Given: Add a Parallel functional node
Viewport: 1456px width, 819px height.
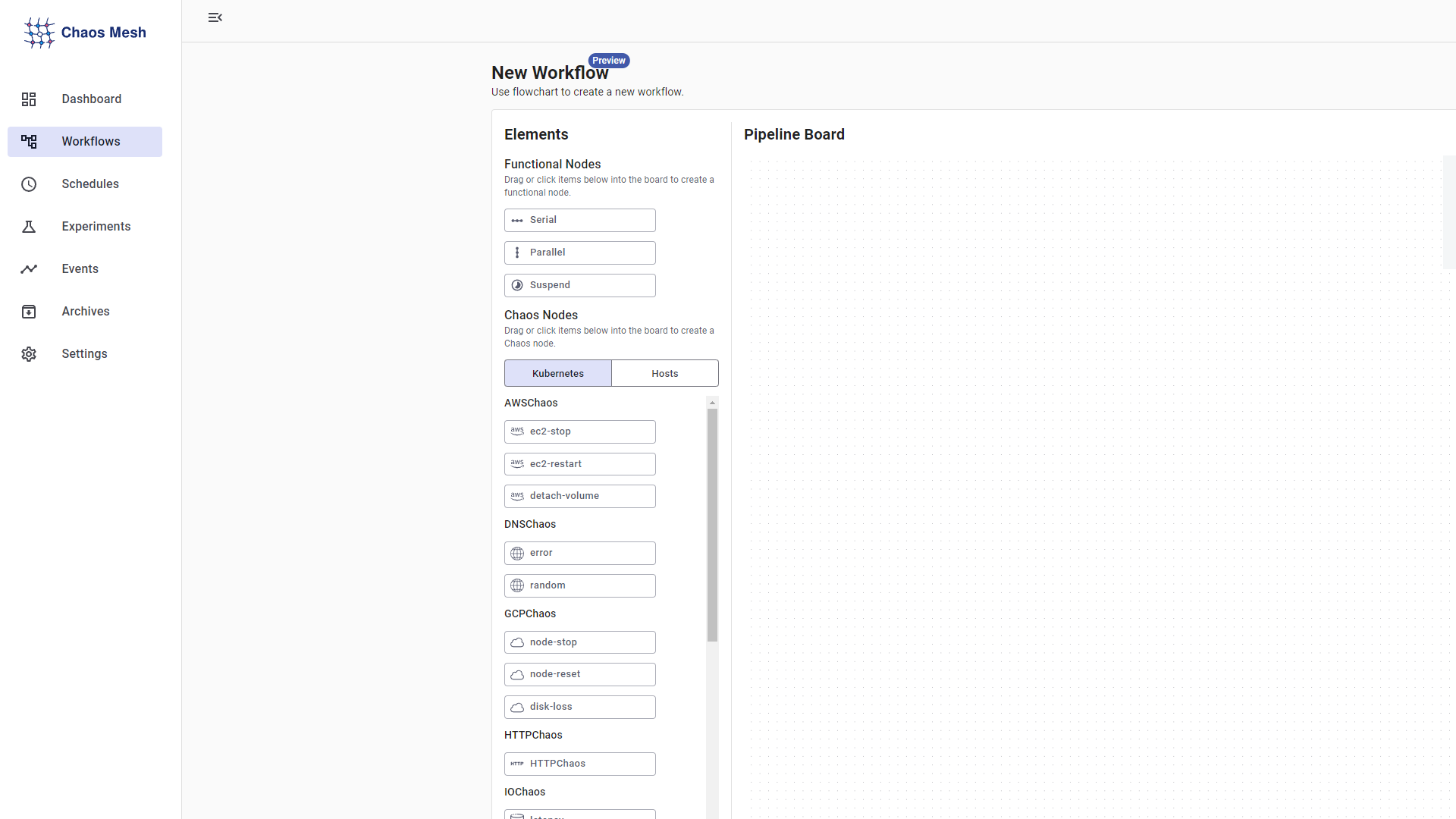Looking at the screenshot, I should (579, 253).
